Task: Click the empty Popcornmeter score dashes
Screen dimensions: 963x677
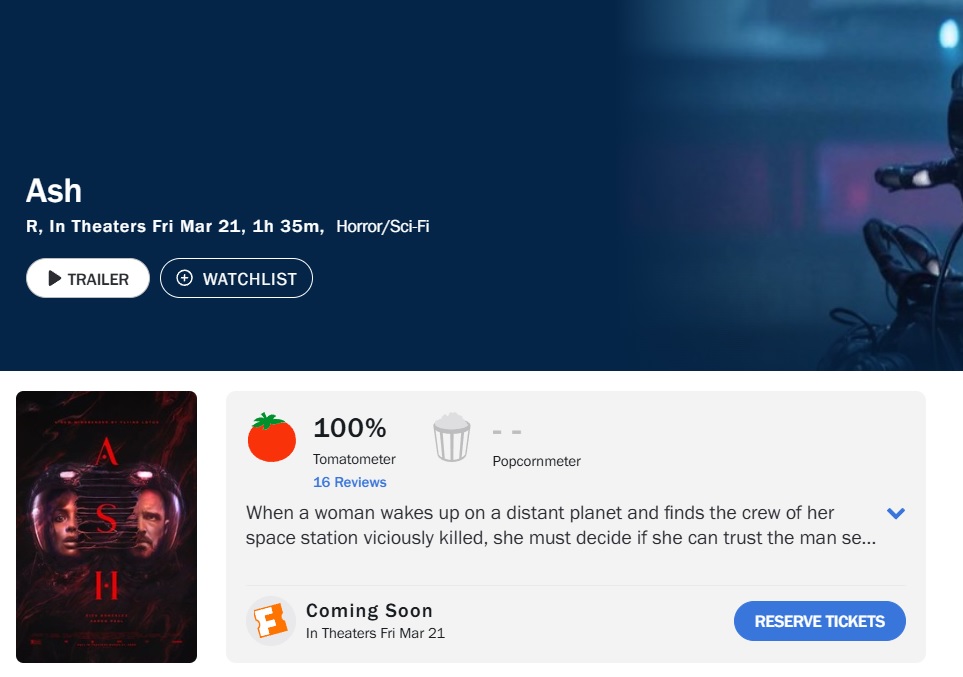Action: [x=507, y=432]
